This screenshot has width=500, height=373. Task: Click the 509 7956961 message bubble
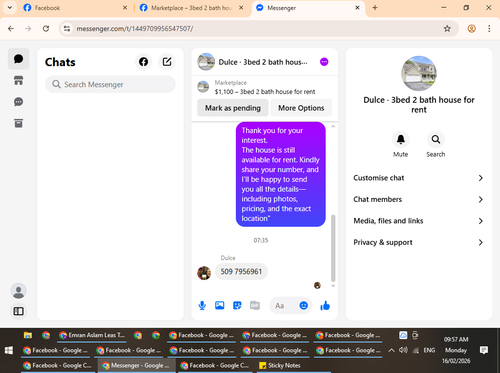[x=241, y=272]
